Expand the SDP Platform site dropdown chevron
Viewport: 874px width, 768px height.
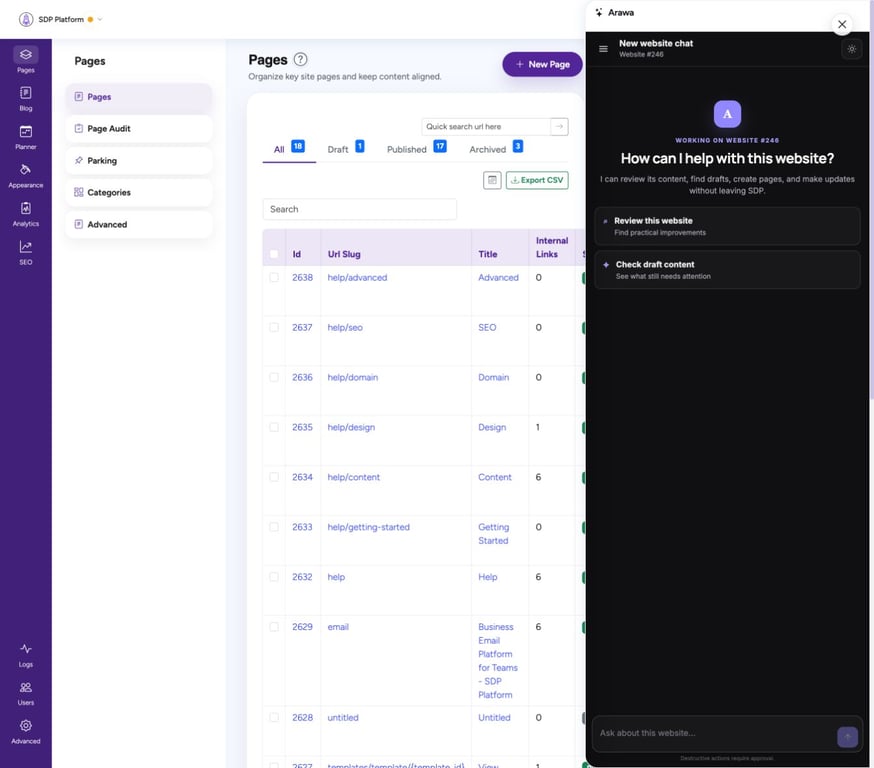tap(100, 20)
